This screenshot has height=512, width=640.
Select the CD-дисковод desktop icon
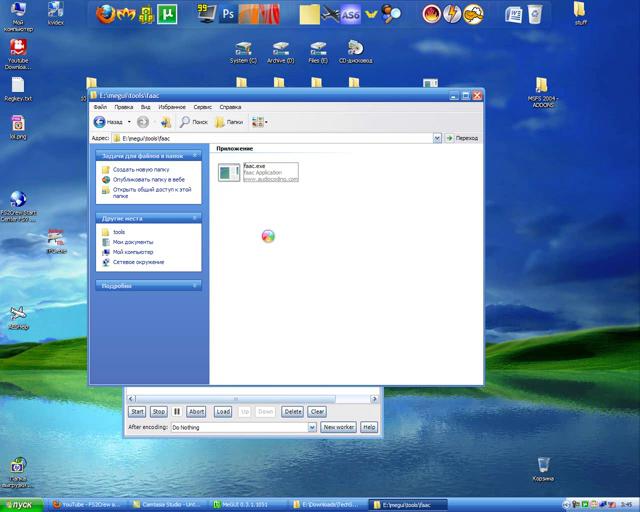pos(355,52)
